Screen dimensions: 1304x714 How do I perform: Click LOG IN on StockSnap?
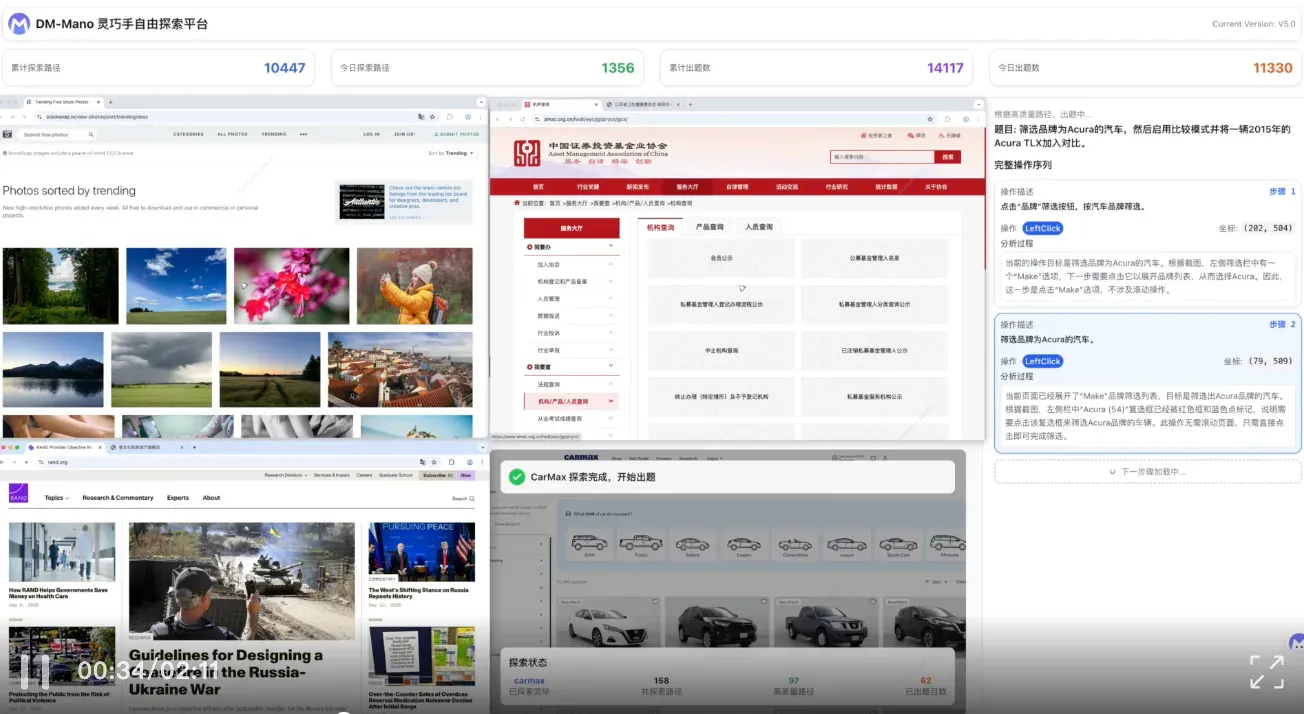pyautogui.click(x=371, y=134)
